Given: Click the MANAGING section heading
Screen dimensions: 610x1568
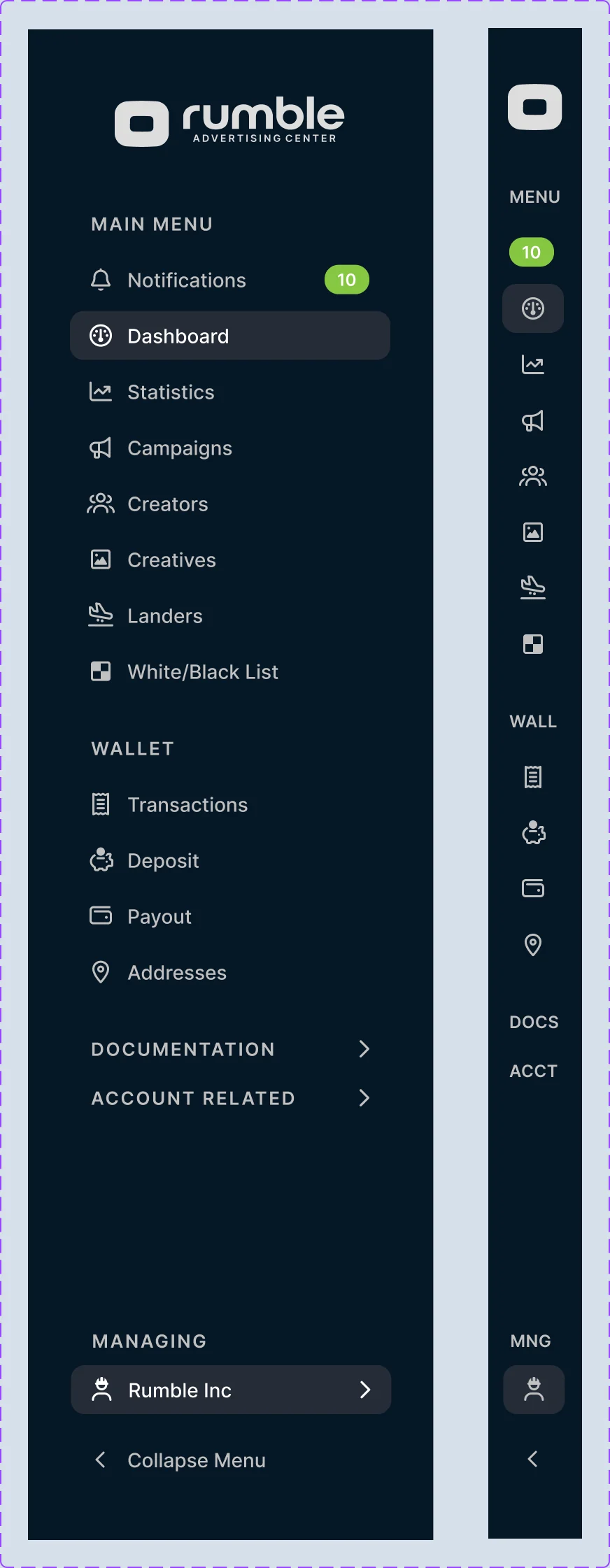Looking at the screenshot, I should coord(150,1341).
